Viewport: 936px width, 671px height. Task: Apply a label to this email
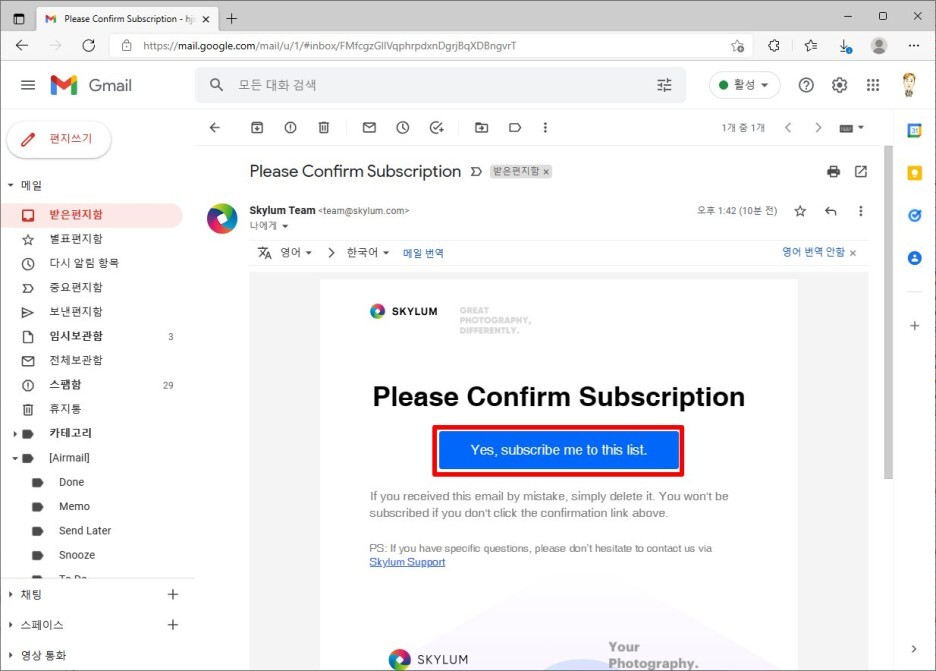click(515, 127)
